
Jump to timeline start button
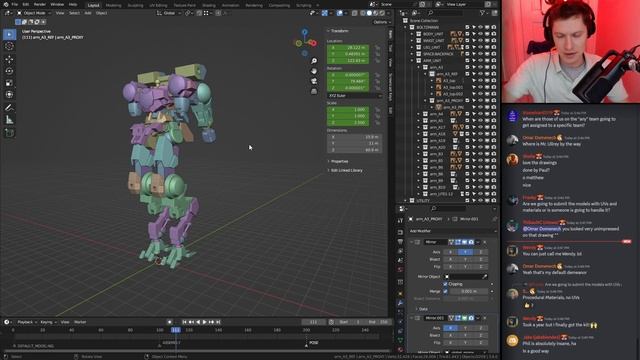point(184,322)
